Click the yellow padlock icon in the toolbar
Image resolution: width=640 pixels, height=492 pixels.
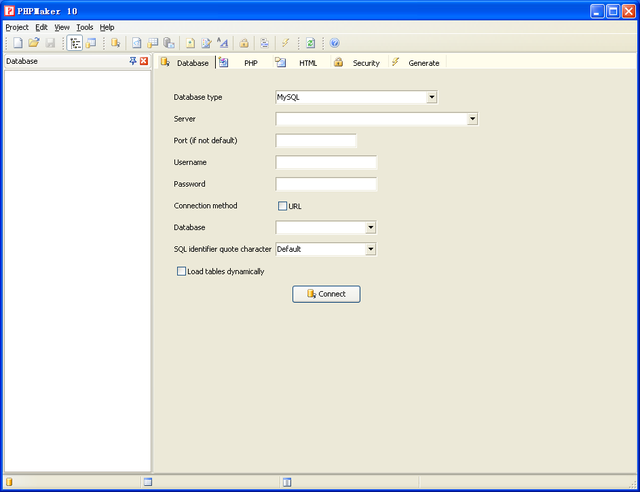243,43
